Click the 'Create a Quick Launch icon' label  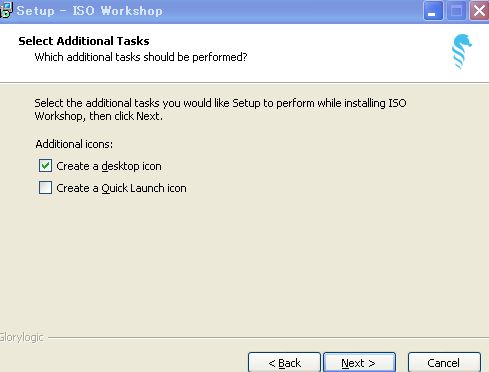121,188
